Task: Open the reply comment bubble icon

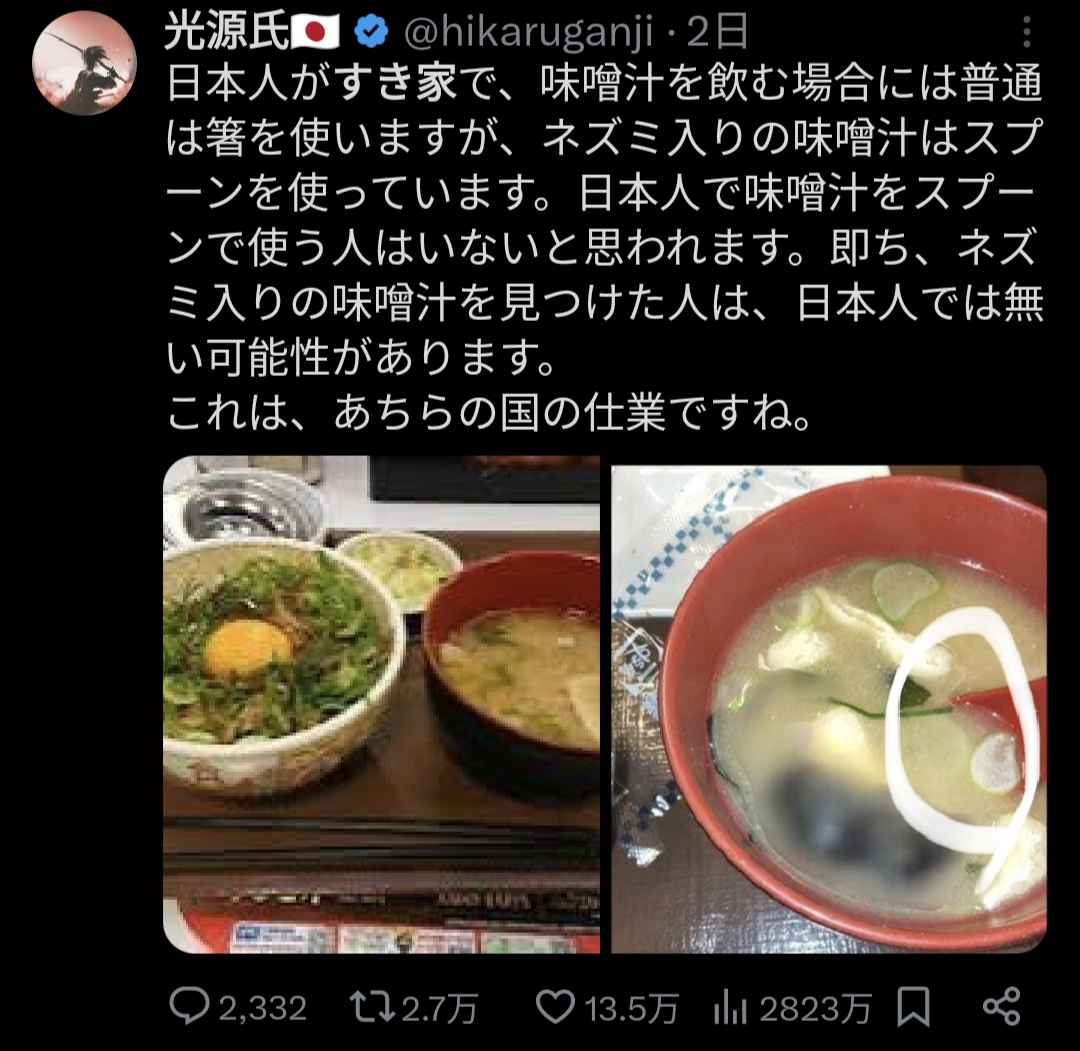Action: coord(189,1007)
